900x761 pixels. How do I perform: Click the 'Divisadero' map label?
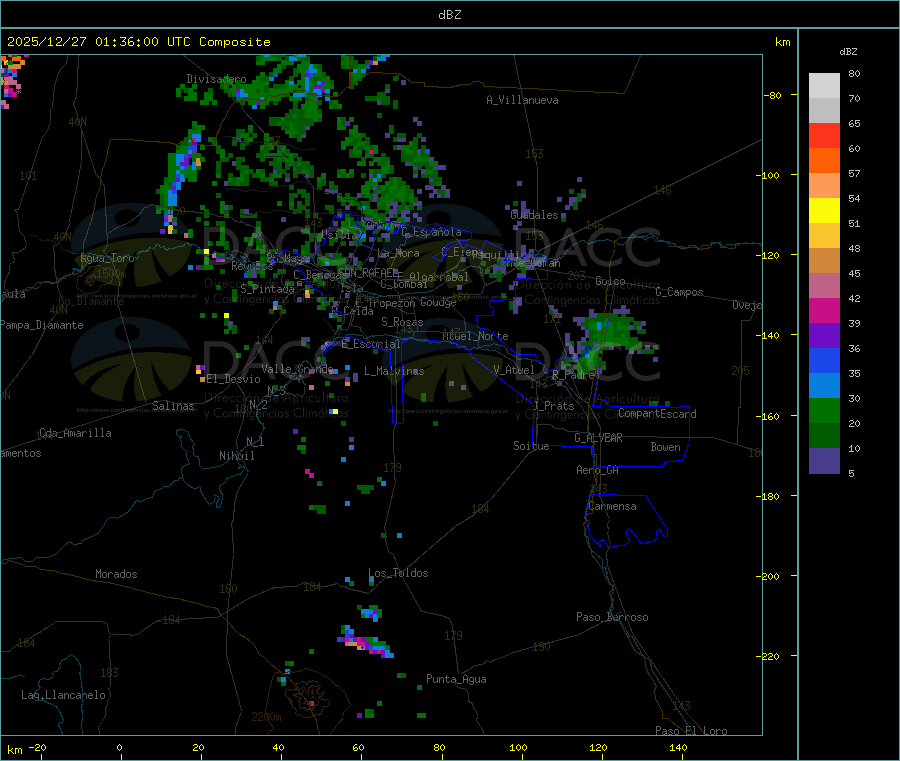click(216, 79)
